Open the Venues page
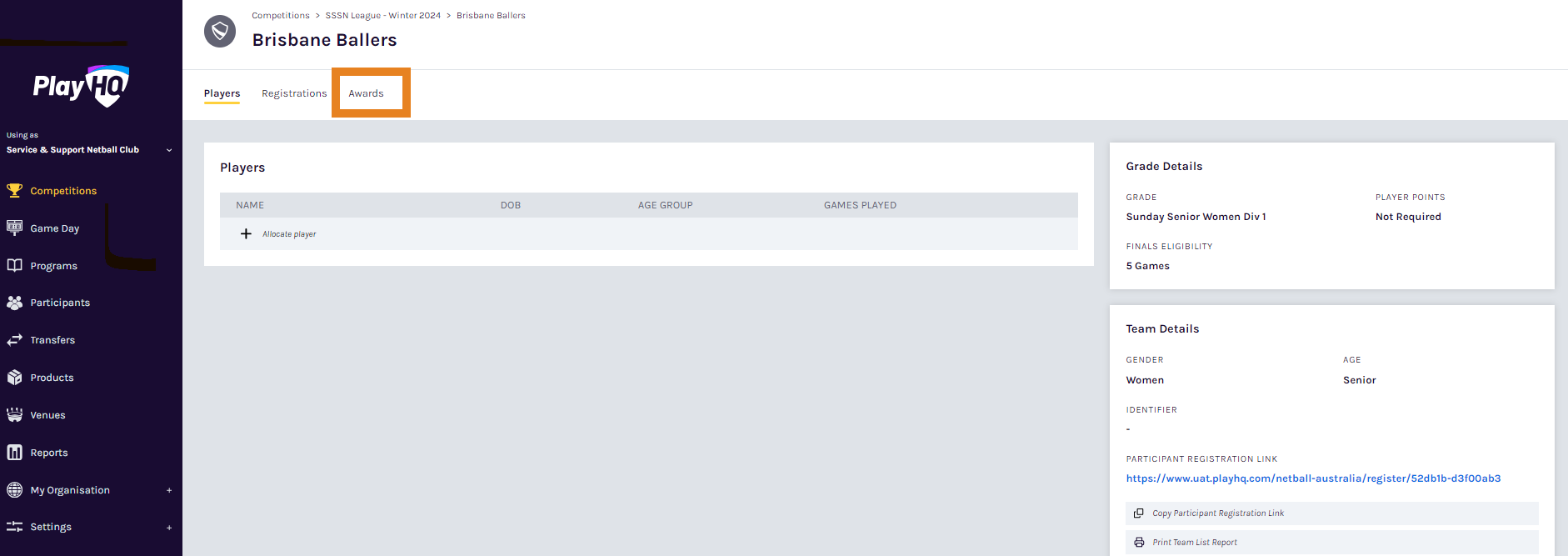Screen dimensions: 1568x556 tap(47, 415)
